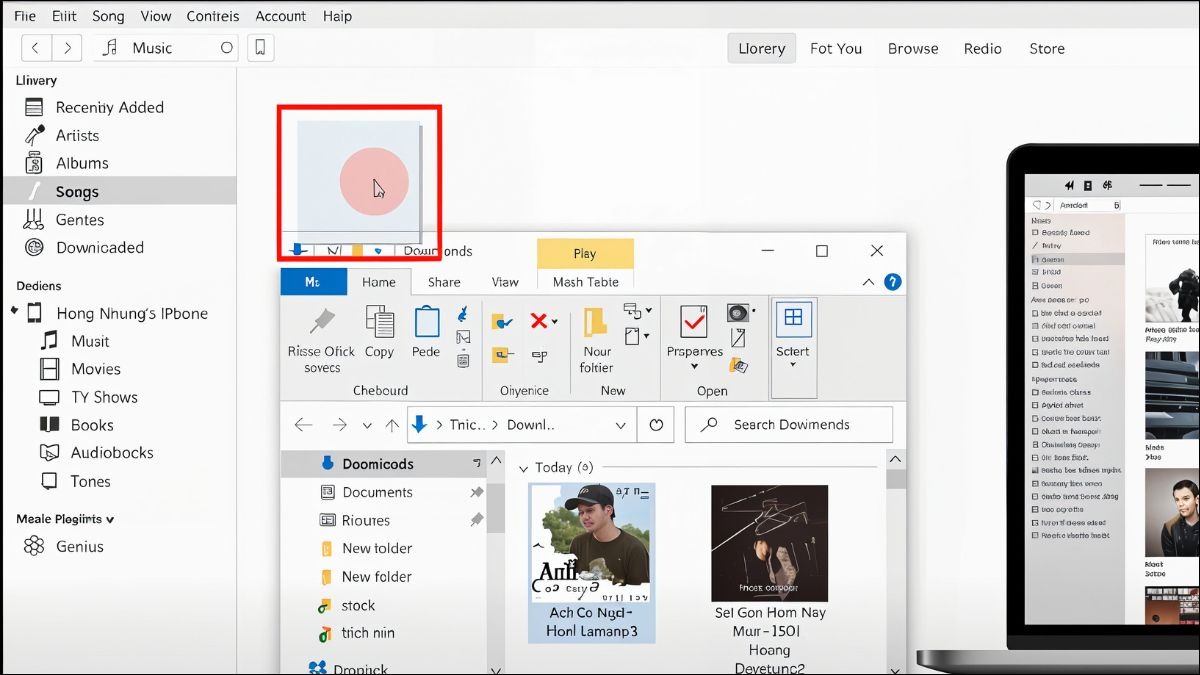The height and width of the screenshot is (675, 1200).
Task: Open the Music media type dropdown
Action: click(166, 48)
